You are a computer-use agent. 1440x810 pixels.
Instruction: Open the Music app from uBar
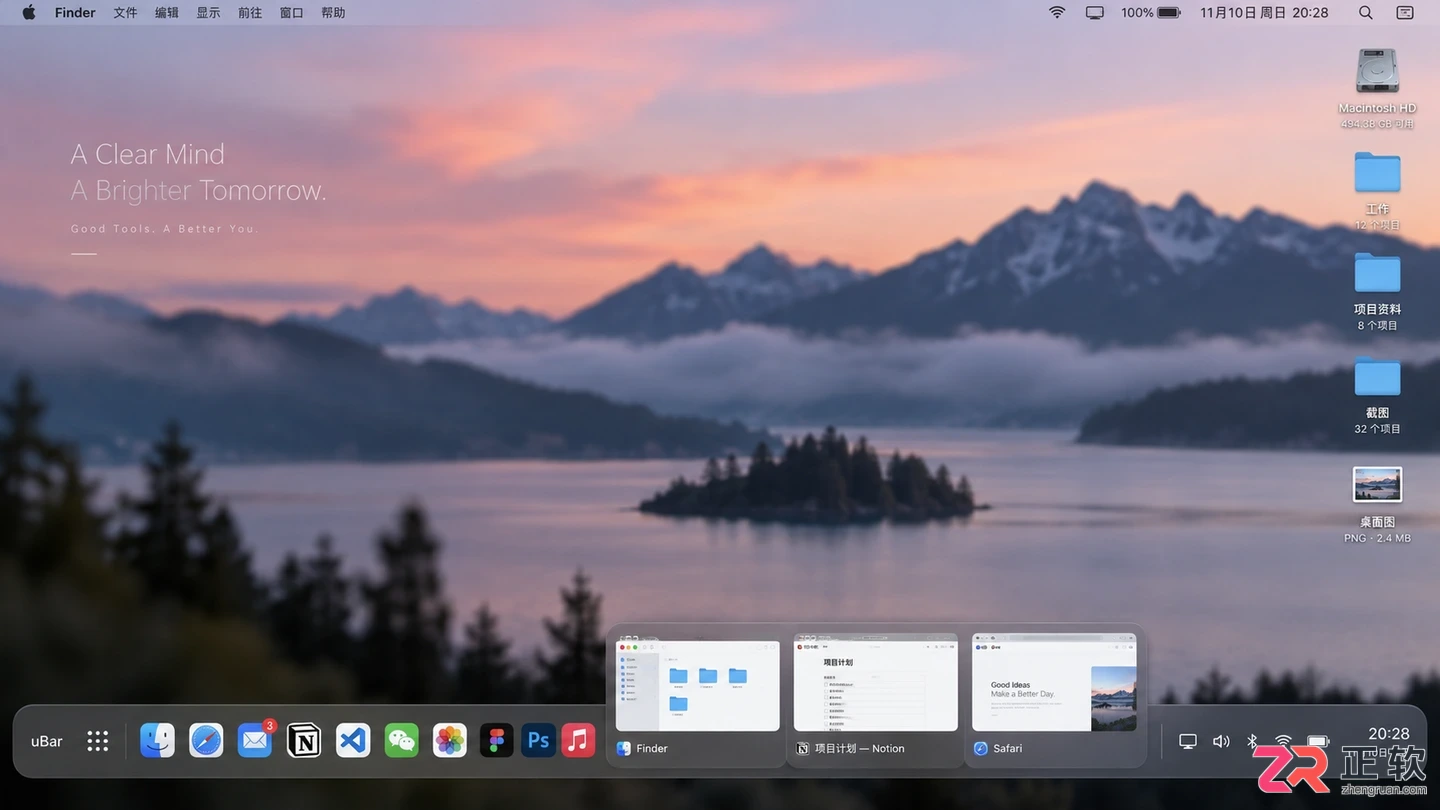tap(578, 740)
